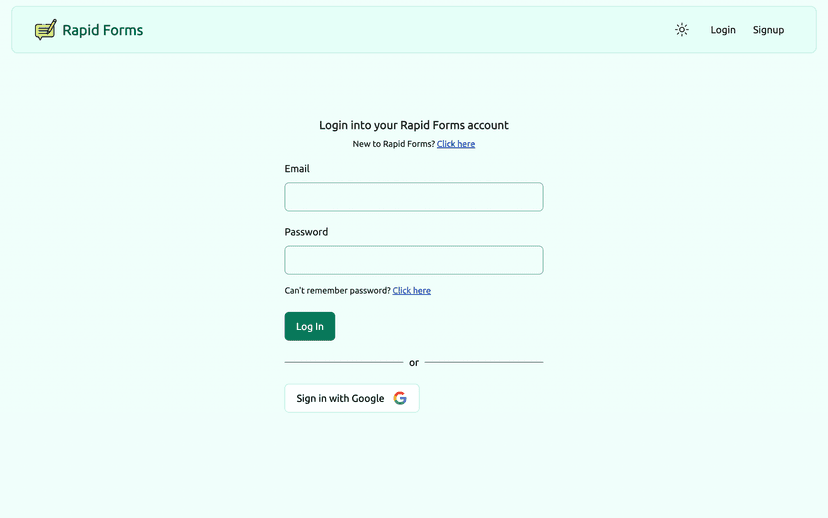Click the forgot password "Click here" link
This screenshot has width=828, height=518.
click(412, 291)
